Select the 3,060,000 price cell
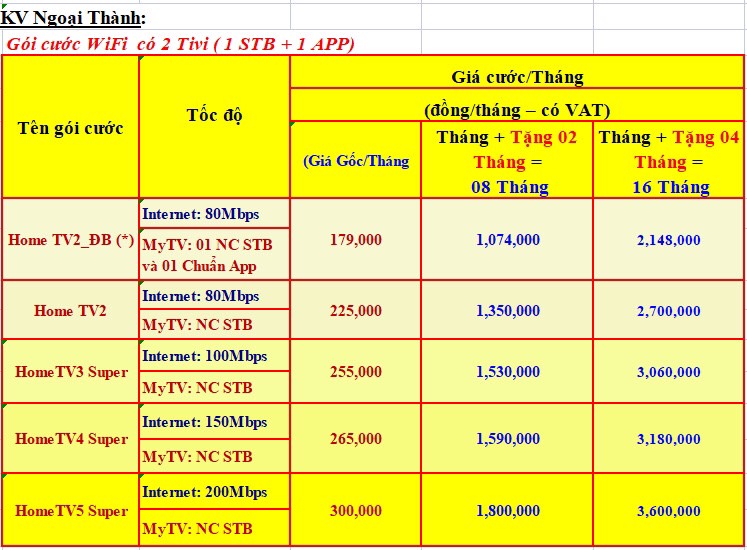Viewport: 747px width, 550px height. point(668,371)
